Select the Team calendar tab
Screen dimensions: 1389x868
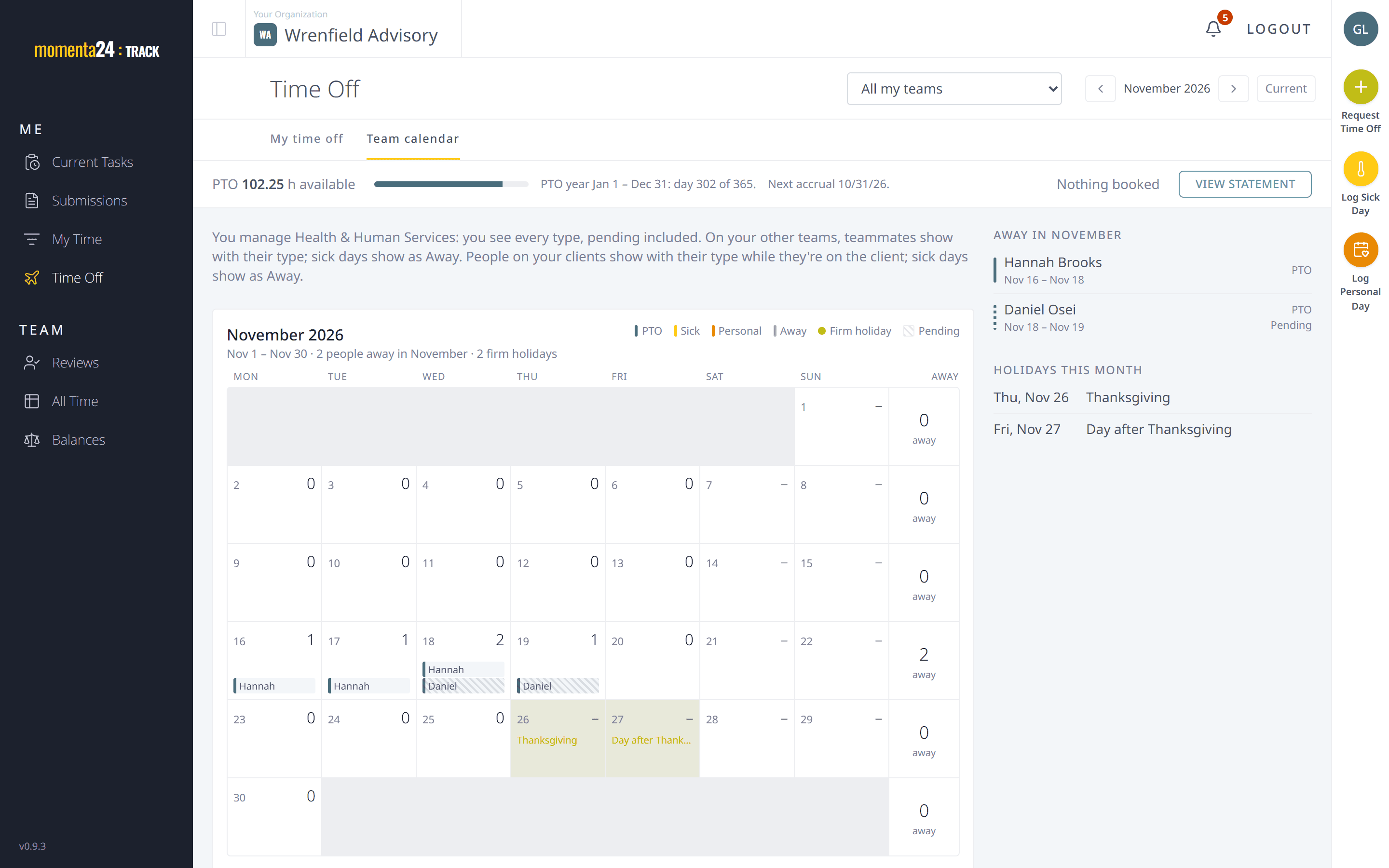coord(413,139)
